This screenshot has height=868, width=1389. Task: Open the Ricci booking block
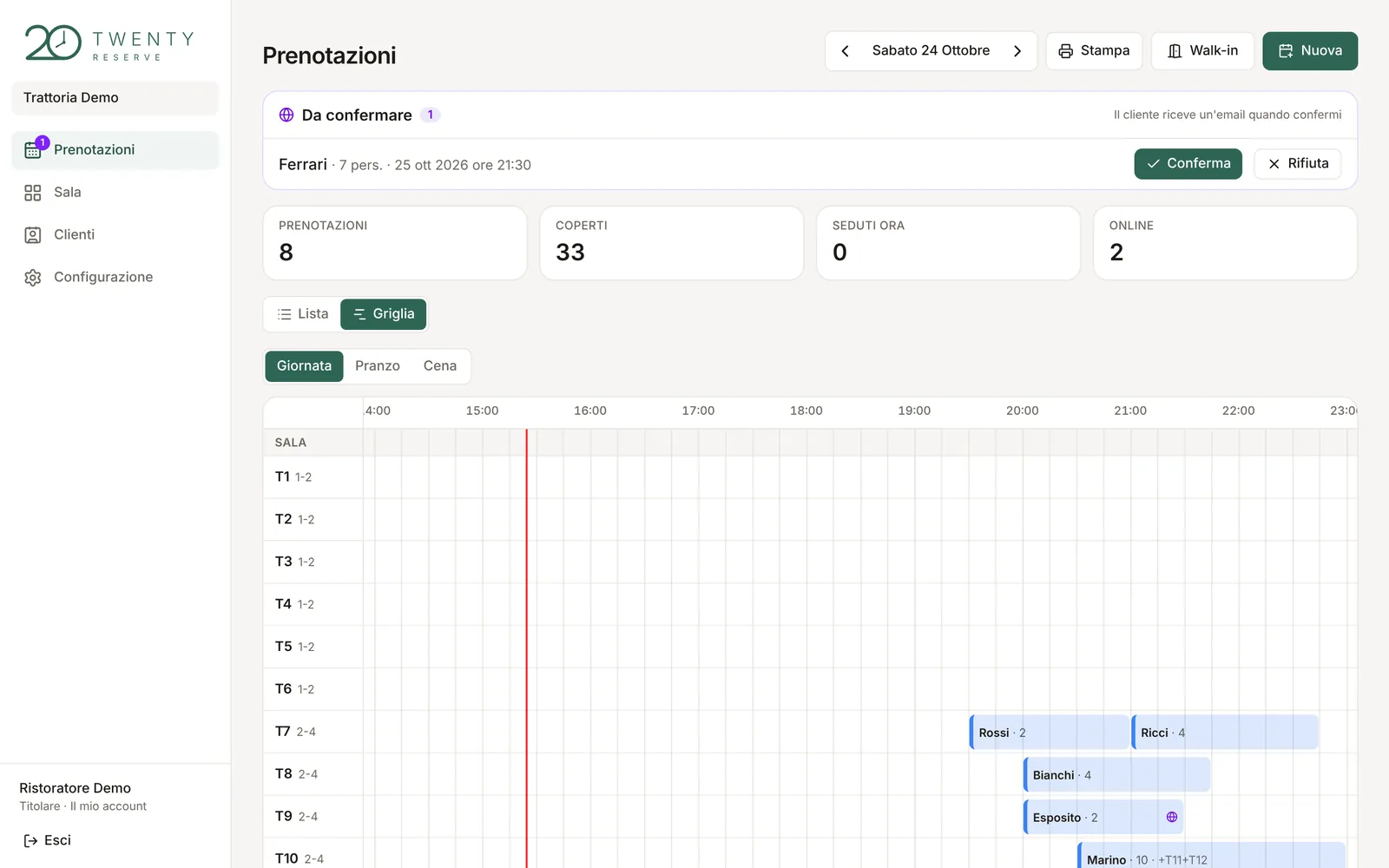[x=1225, y=733]
